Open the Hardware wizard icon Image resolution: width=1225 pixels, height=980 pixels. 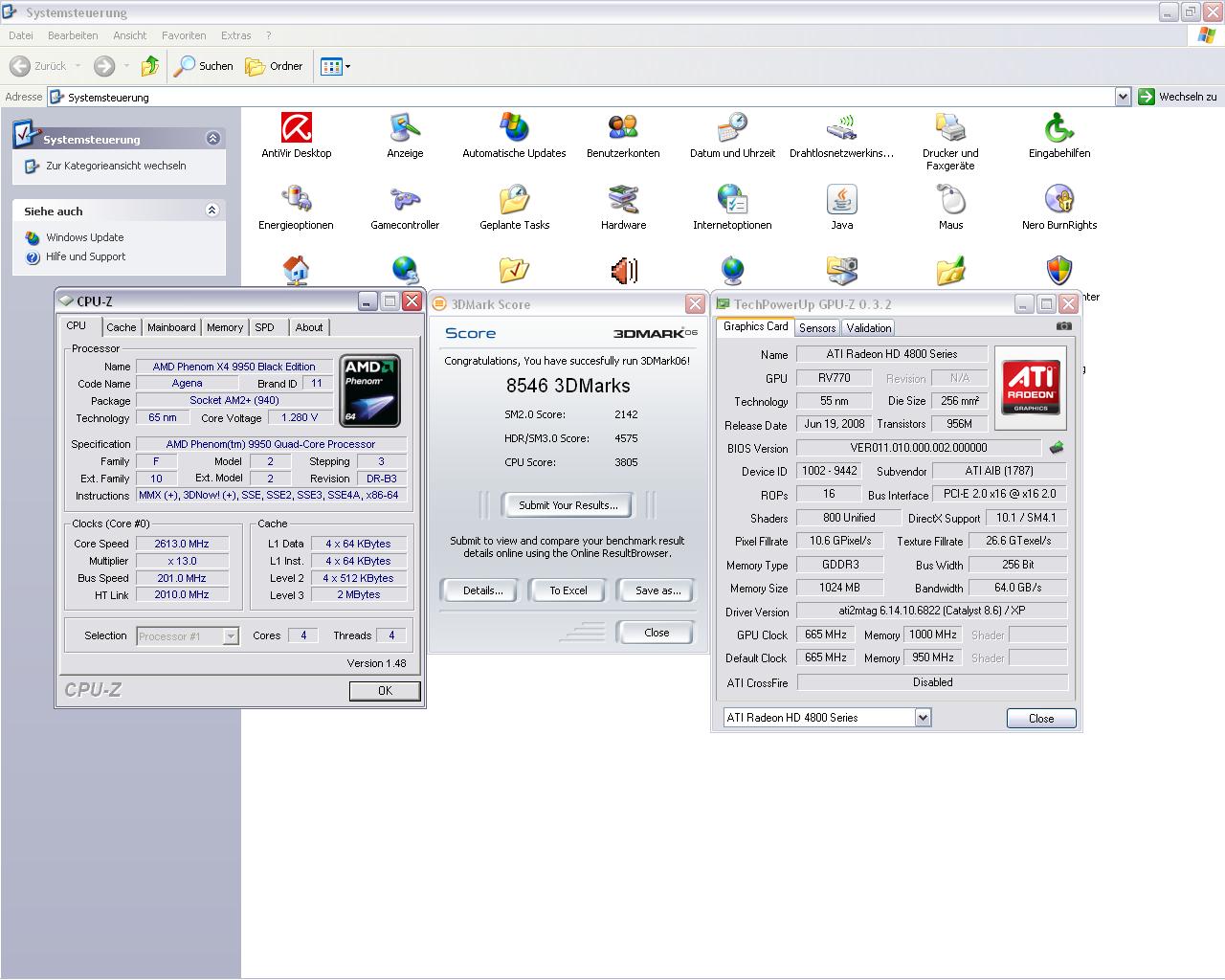point(623,208)
